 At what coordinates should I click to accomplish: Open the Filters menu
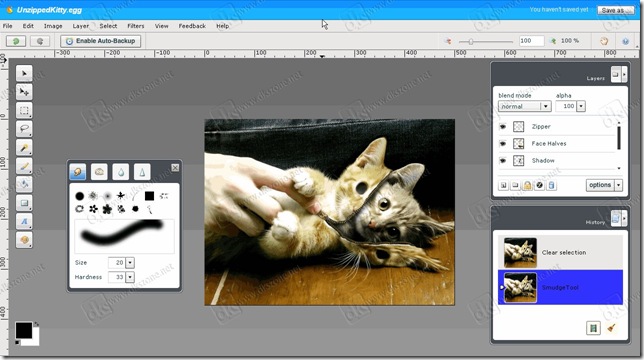pos(136,26)
